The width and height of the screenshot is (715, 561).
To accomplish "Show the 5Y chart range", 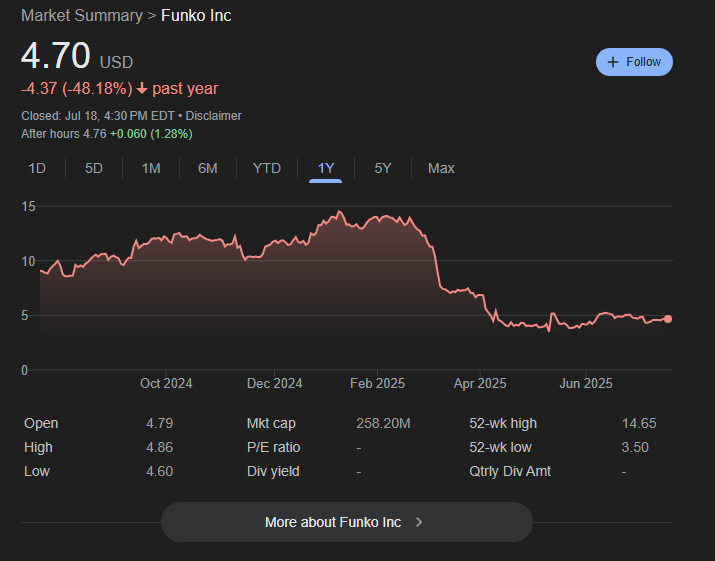I will (x=383, y=168).
